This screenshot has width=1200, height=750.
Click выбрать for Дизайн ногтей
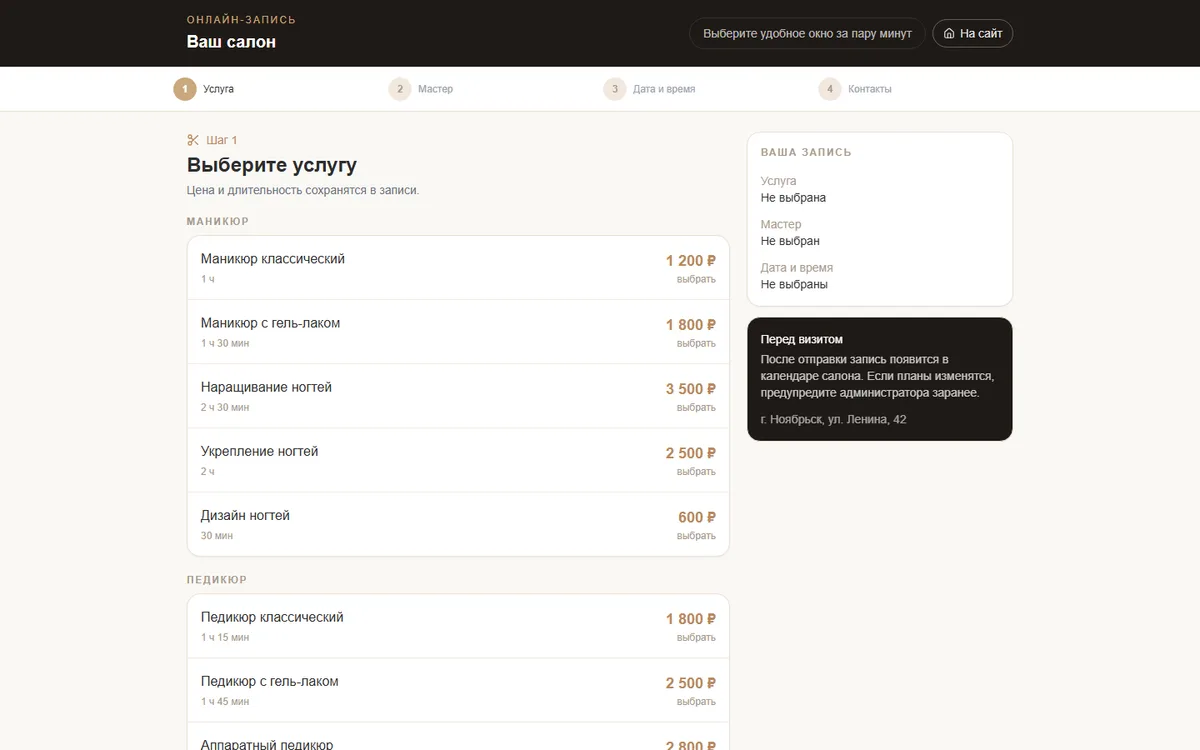(696, 536)
